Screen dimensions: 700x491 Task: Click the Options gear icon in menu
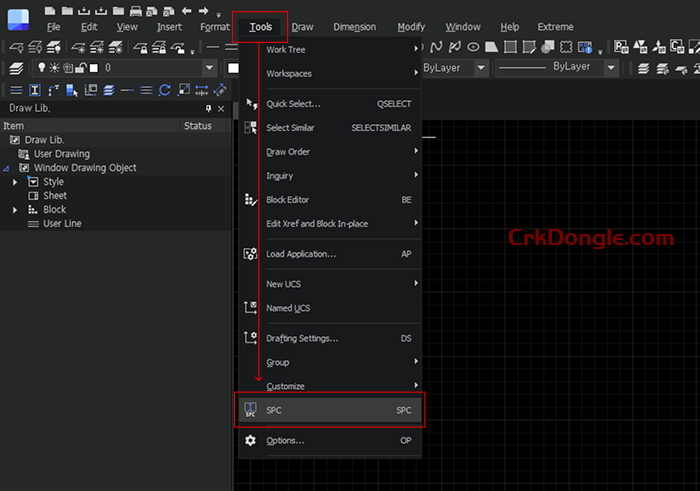point(250,440)
